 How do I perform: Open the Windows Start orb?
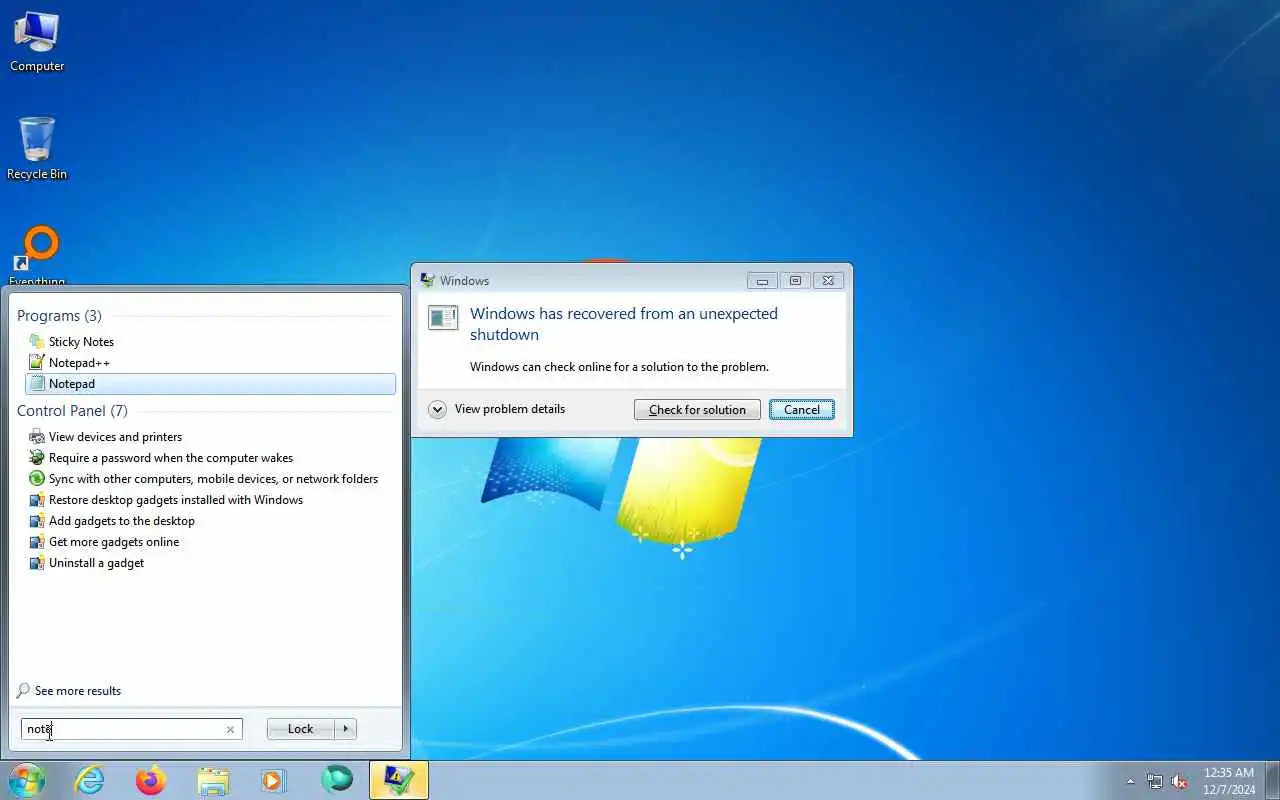26,780
